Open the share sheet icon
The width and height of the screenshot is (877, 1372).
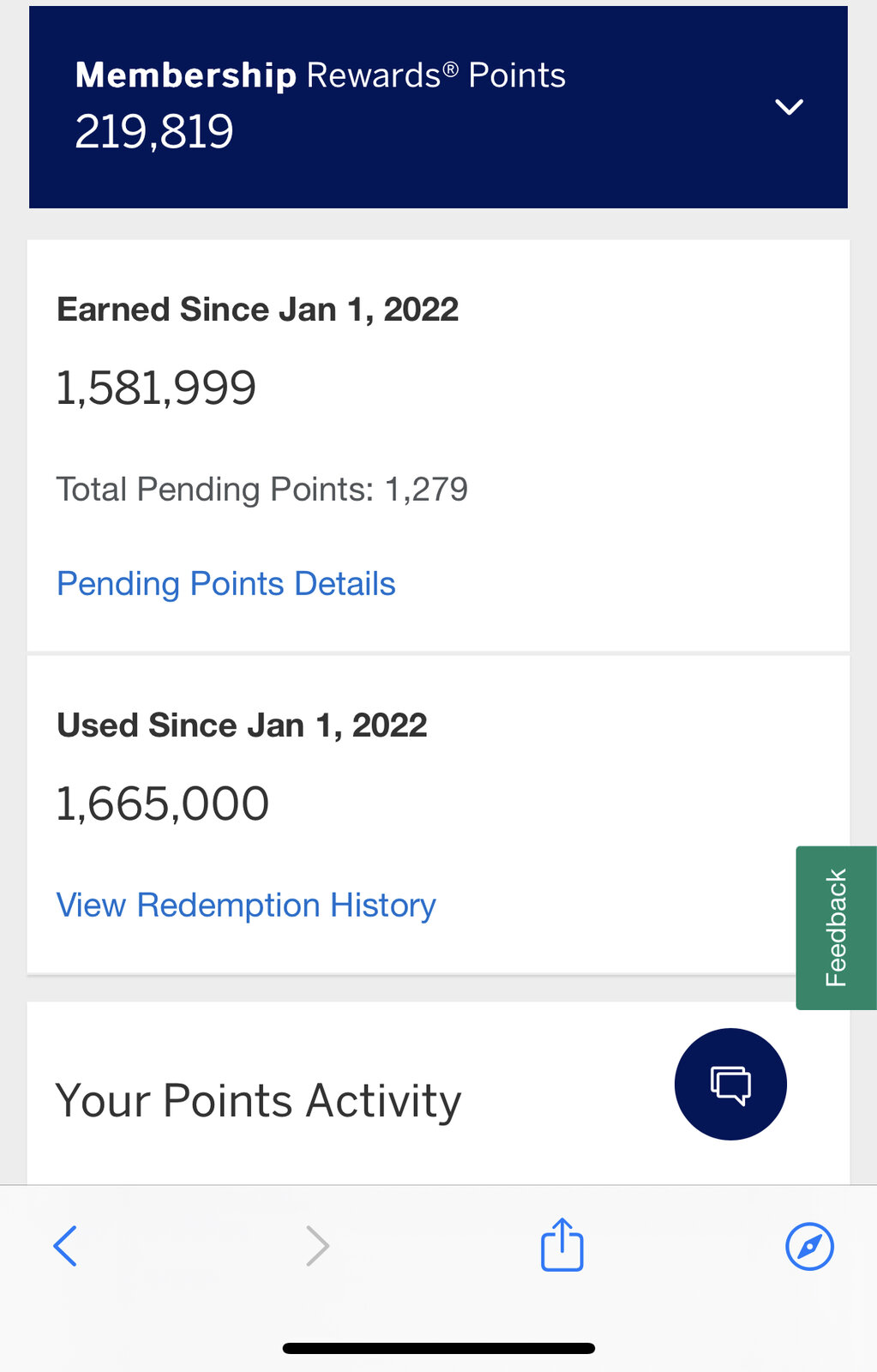click(x=562, y=1244)
